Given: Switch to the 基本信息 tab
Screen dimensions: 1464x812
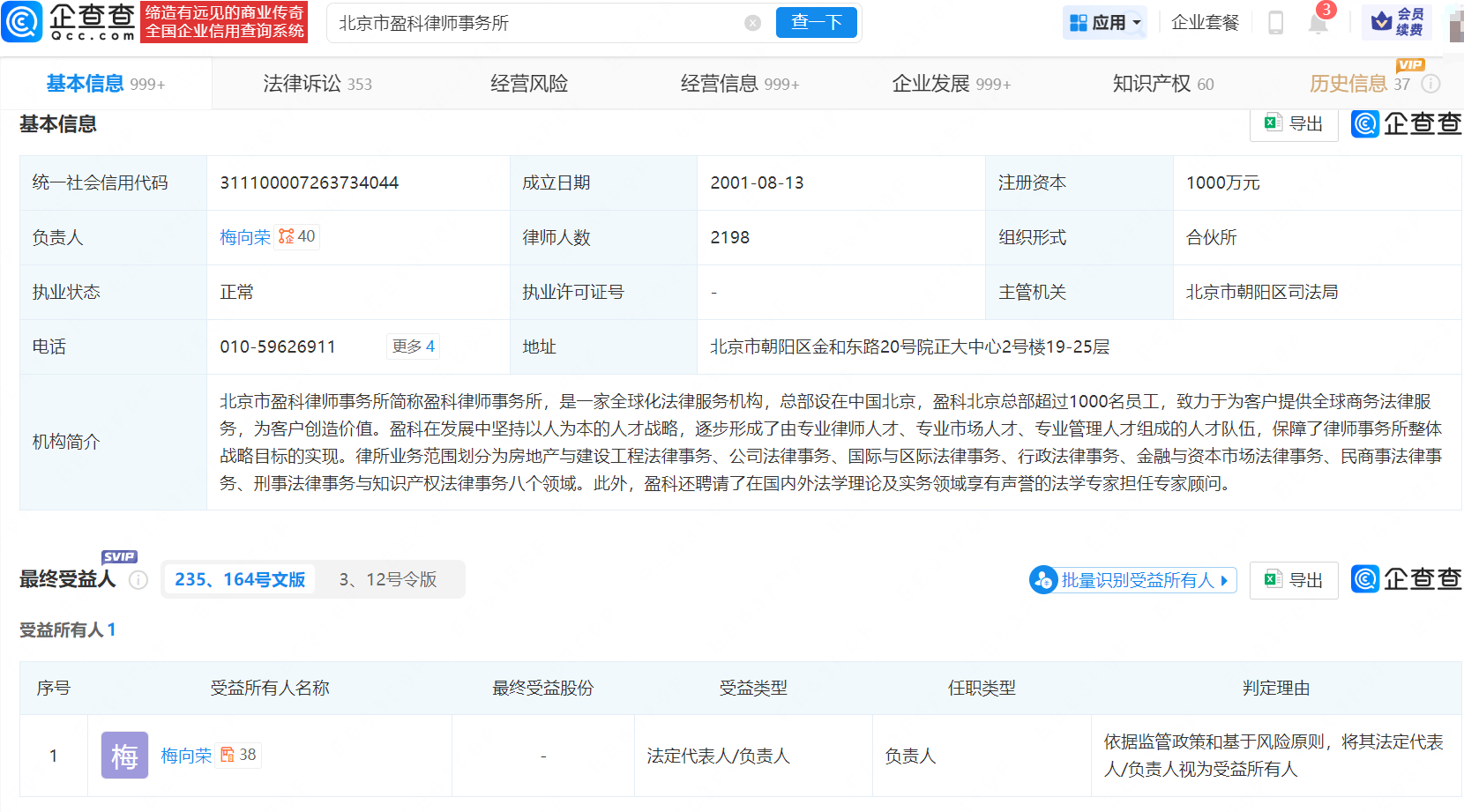Looking at the screenshot, I should click(x=106, y=84).
